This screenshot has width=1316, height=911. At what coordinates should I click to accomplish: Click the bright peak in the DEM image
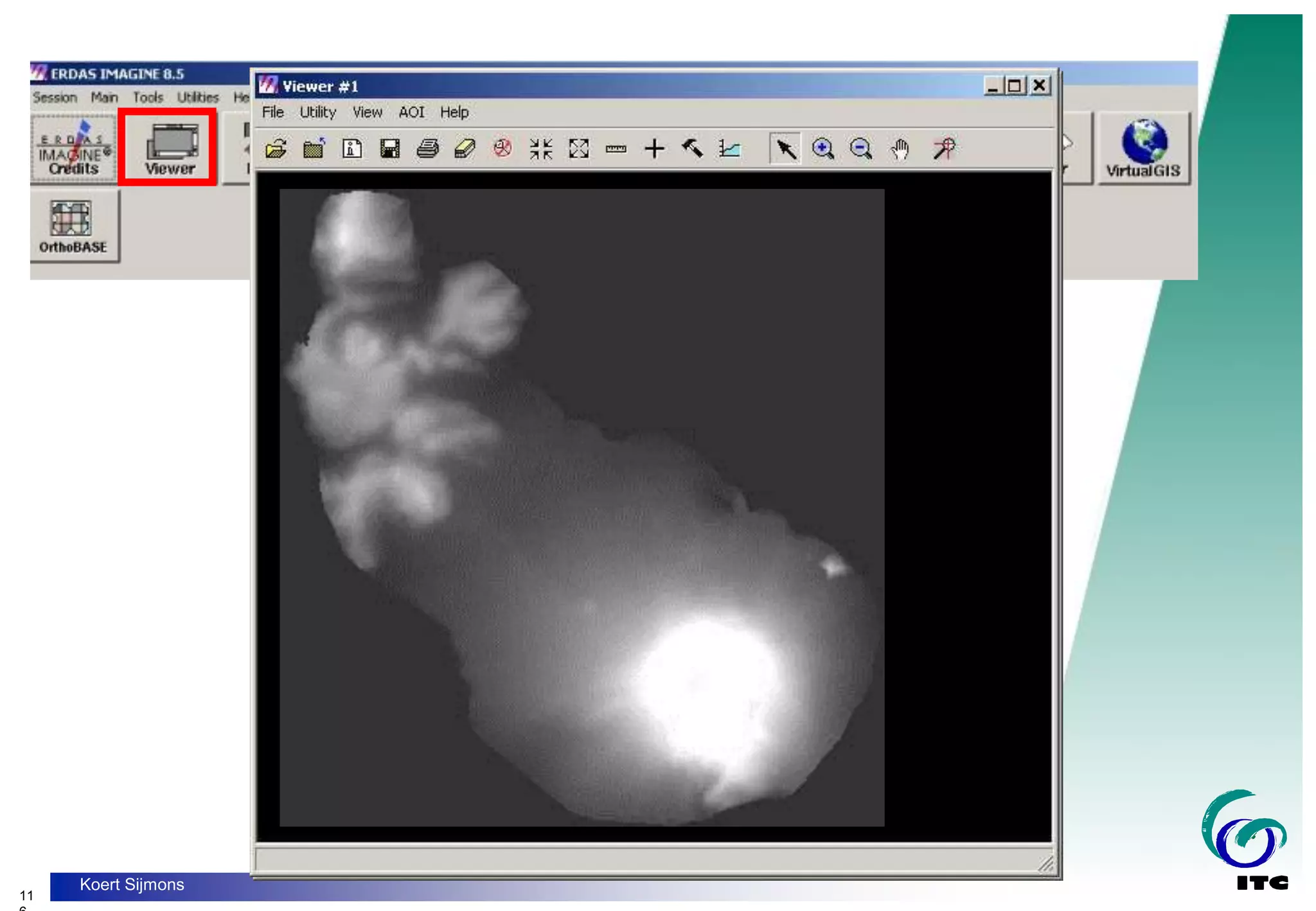tap(704, 681)
